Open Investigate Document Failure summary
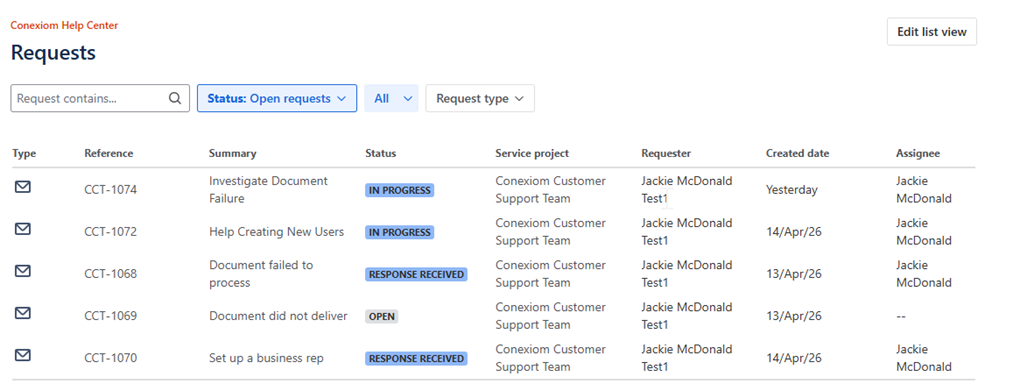Image resolution: width=1013 pixels, height=391 pixels. coord(268,190)
